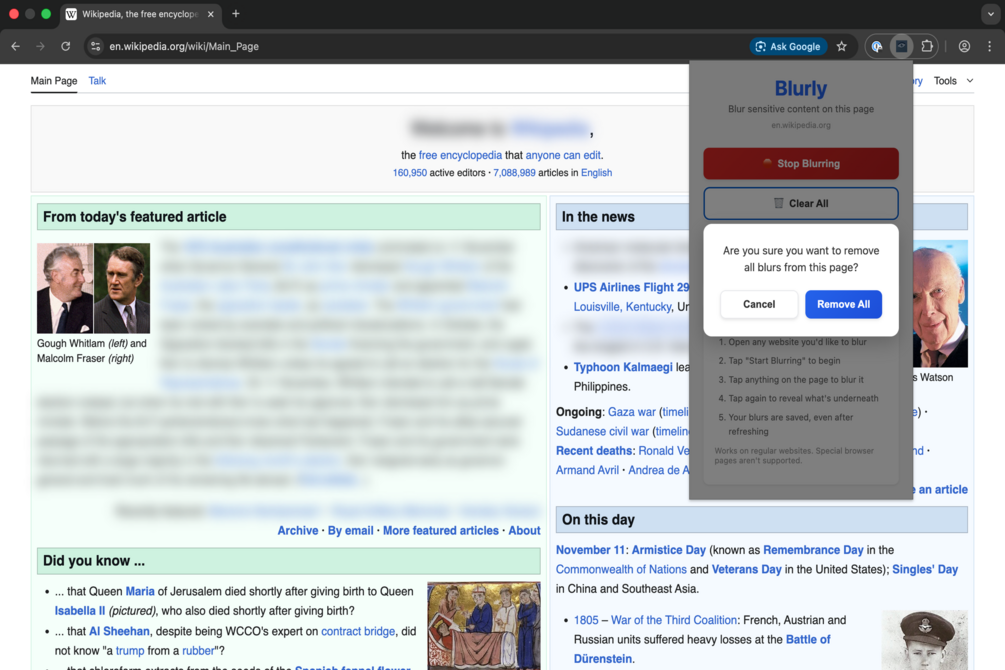
Task: Click the Clear All button
Action: tap(801, 203)
